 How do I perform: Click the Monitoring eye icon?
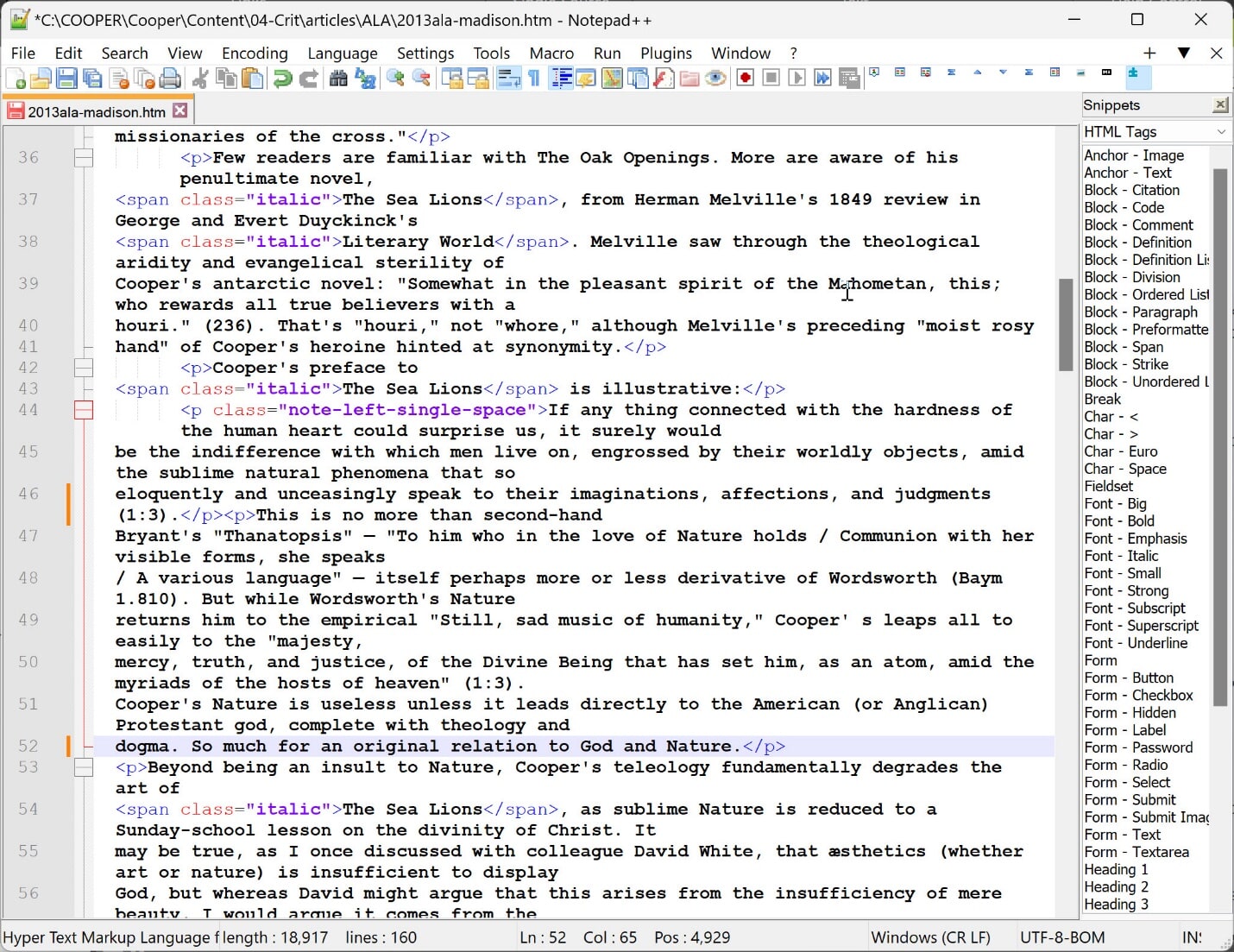(x=715, y=79)
